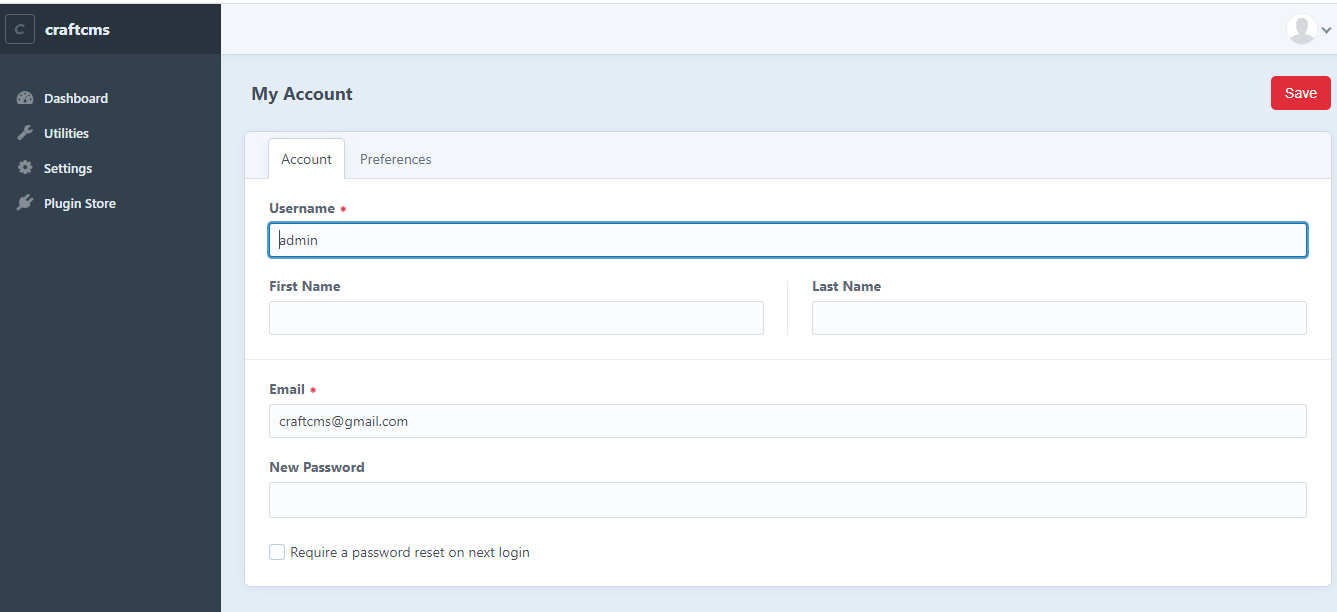Select the Email address field

787,421
